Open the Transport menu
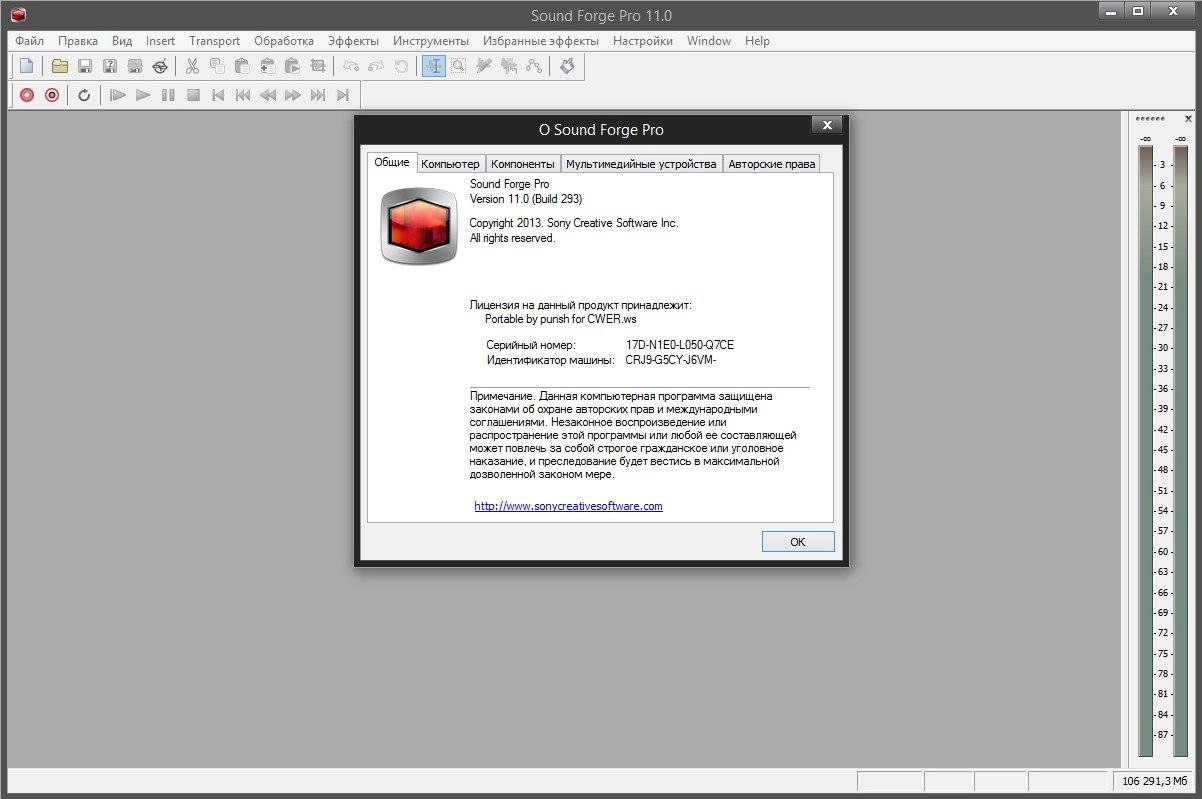Viewport: 1202px width, 799px height. click(215, 41)
